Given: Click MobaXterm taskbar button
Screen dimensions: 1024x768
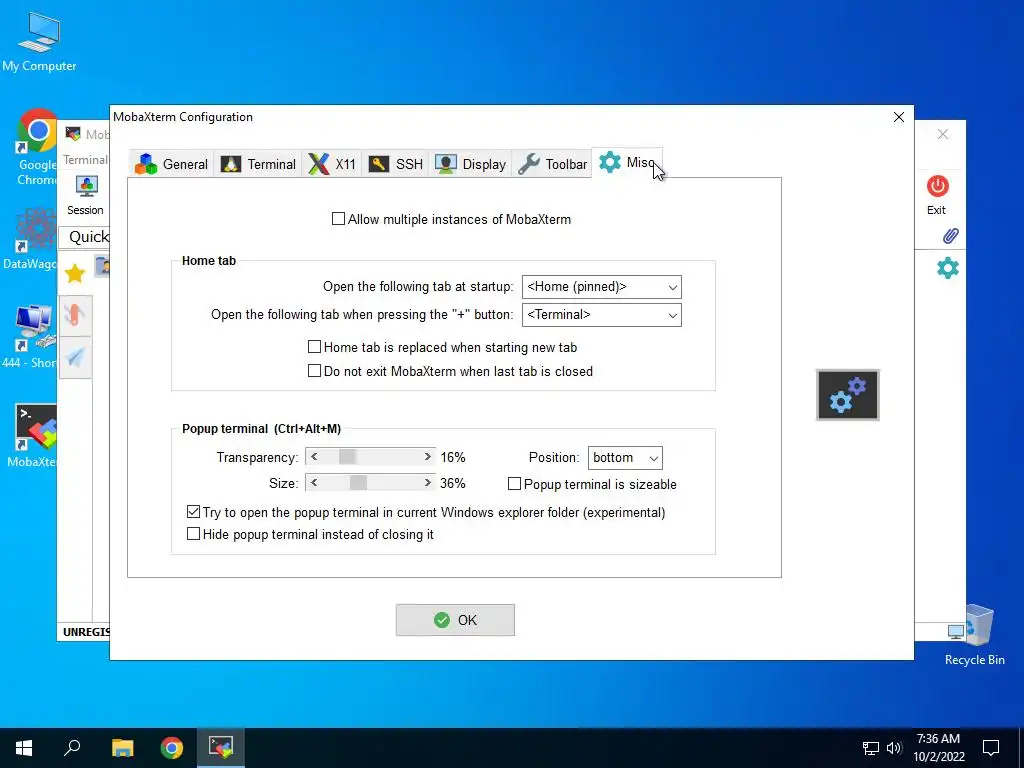Looking at the screenshot, I should (x=221, y=748).
